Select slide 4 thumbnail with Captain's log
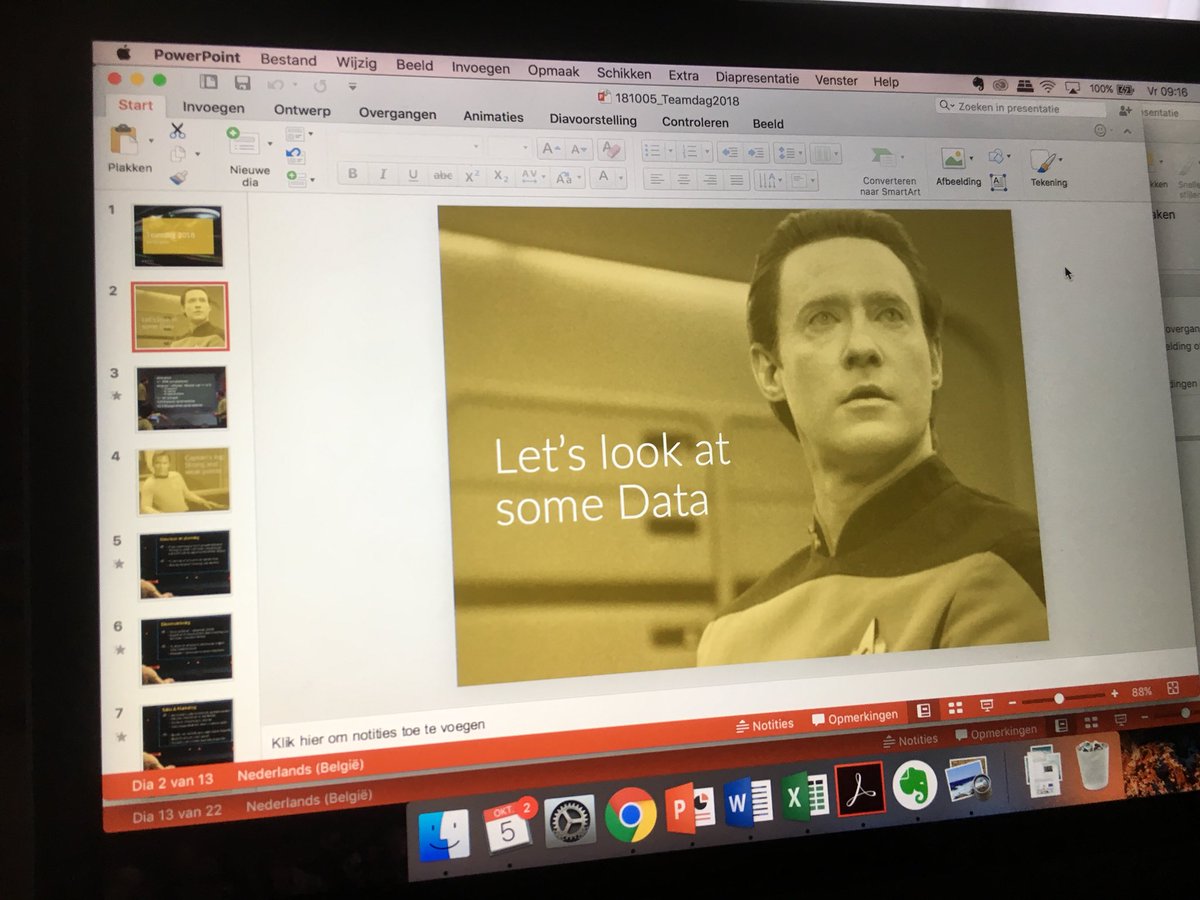This screenshot has height=900, width=1200. tap(184, 481)
